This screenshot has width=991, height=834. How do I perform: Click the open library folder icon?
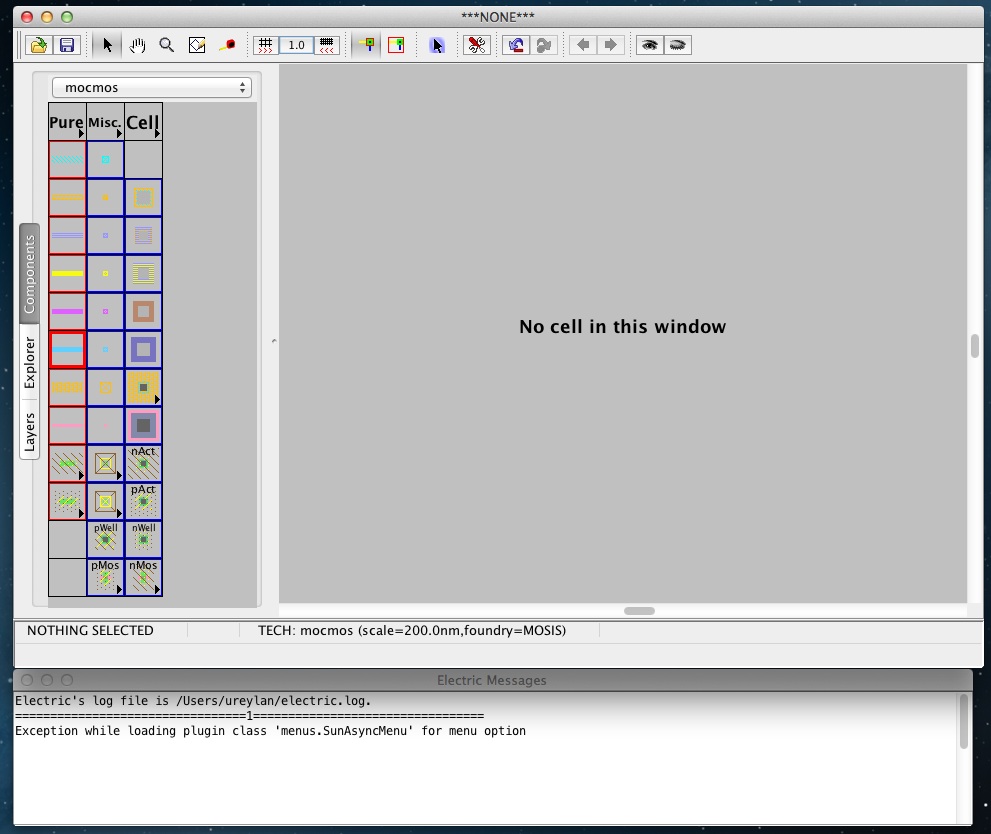(x=38, y=45)
